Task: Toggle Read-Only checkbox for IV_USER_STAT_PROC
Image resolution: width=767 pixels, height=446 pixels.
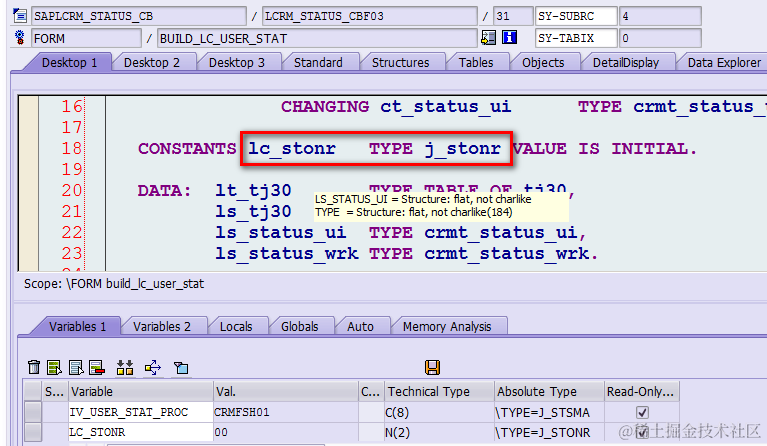Action: 642,412
